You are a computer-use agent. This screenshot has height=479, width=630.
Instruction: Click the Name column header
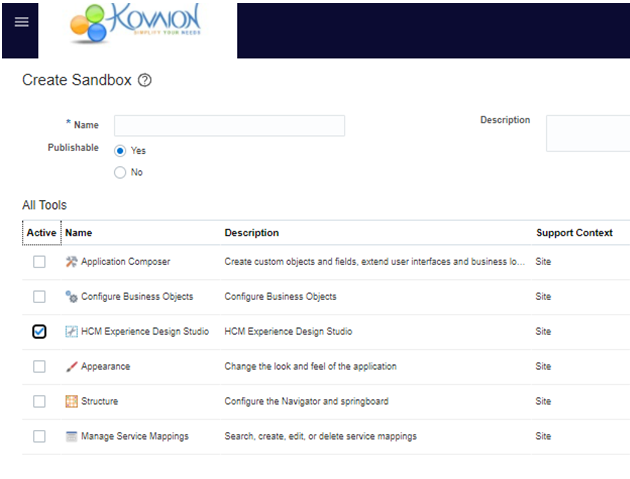click(79, 233)
